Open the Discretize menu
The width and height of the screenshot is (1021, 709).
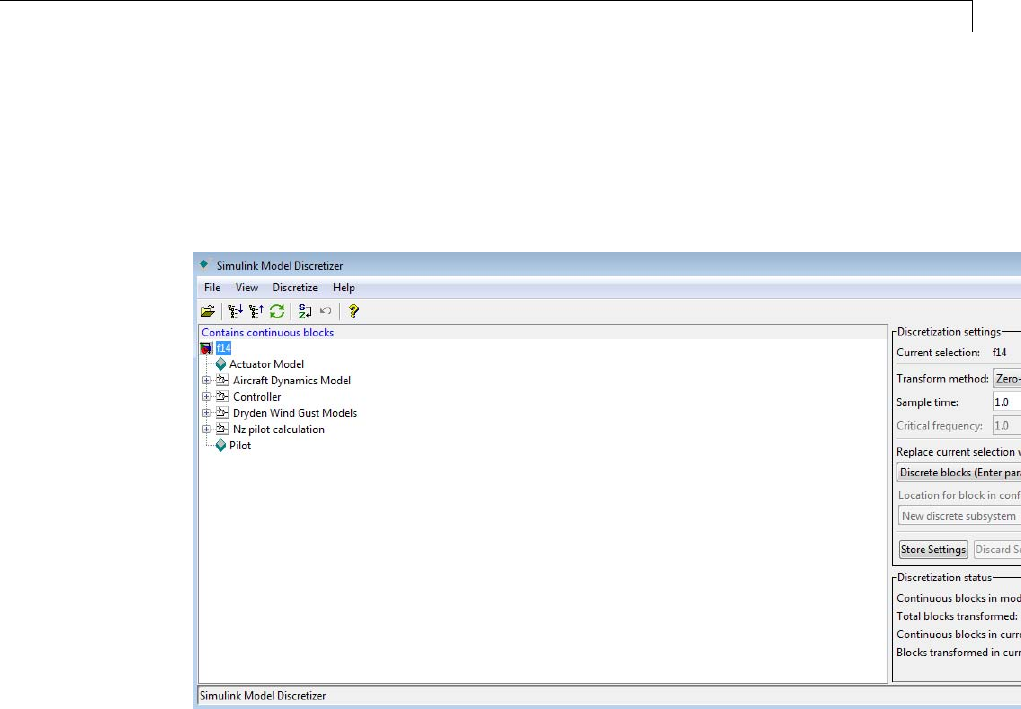295,287
